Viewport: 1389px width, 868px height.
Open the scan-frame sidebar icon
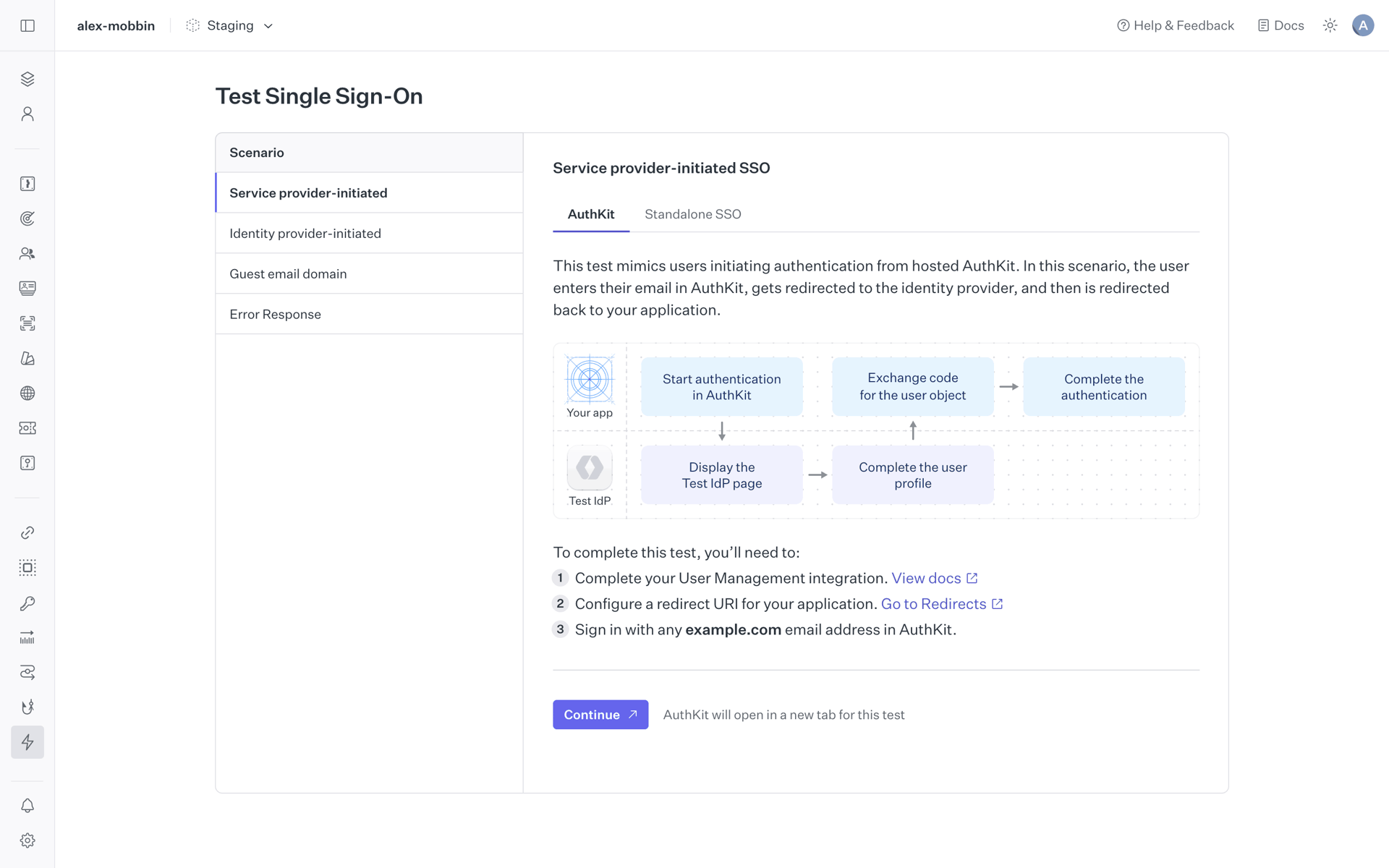click(x=27, y=323)
